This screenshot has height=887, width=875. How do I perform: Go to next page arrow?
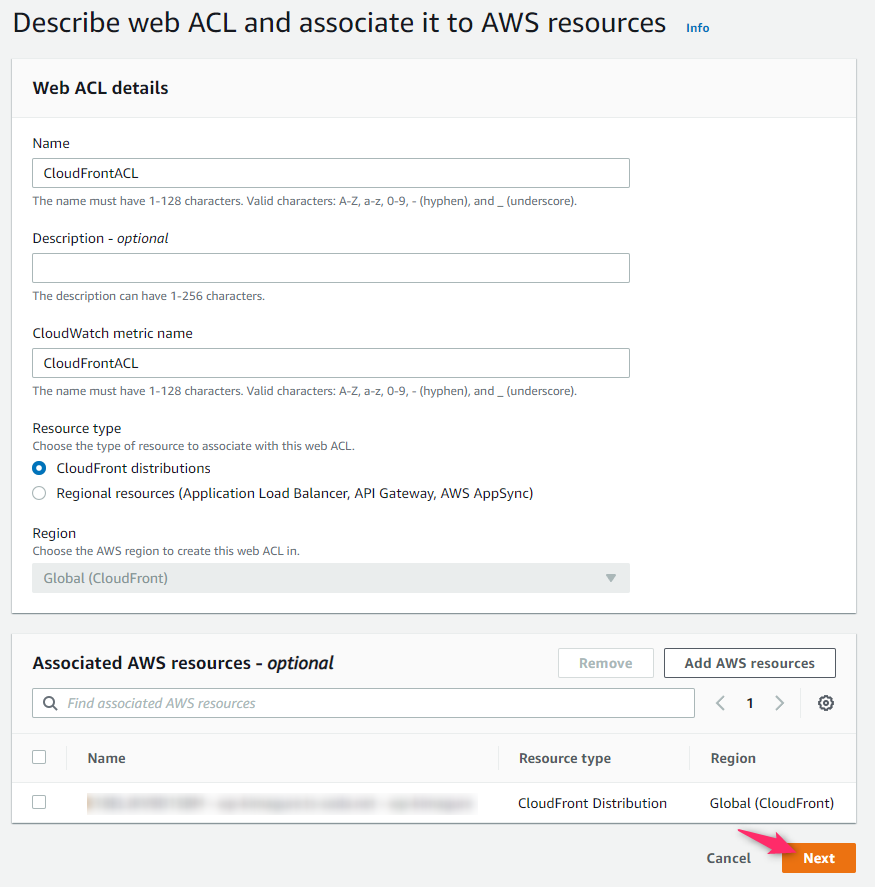click(x=779, y=703)
